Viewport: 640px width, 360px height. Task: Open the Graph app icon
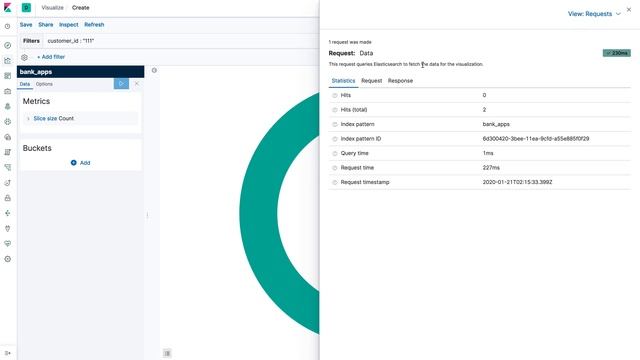click(x=7, y=213)
